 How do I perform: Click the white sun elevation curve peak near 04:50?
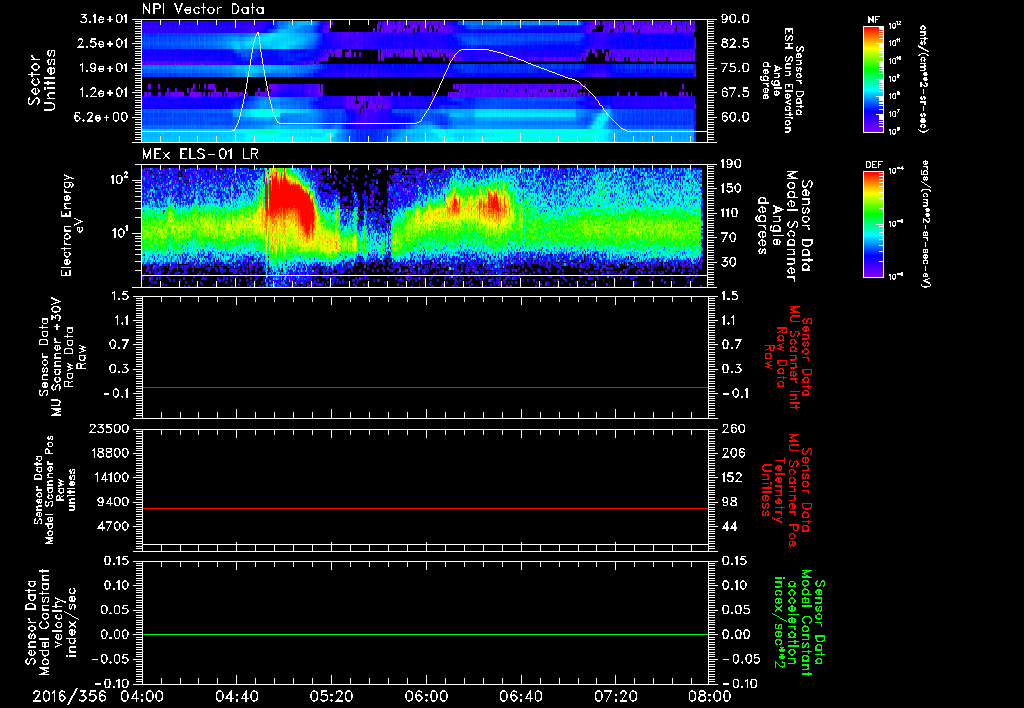coord(257,33)
